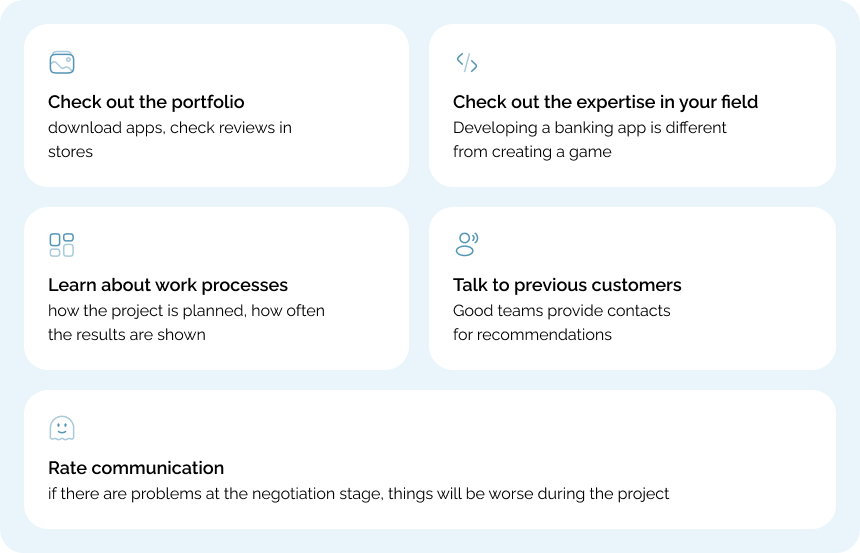Open "Check out the expertise in your field"

pos(605,102)
